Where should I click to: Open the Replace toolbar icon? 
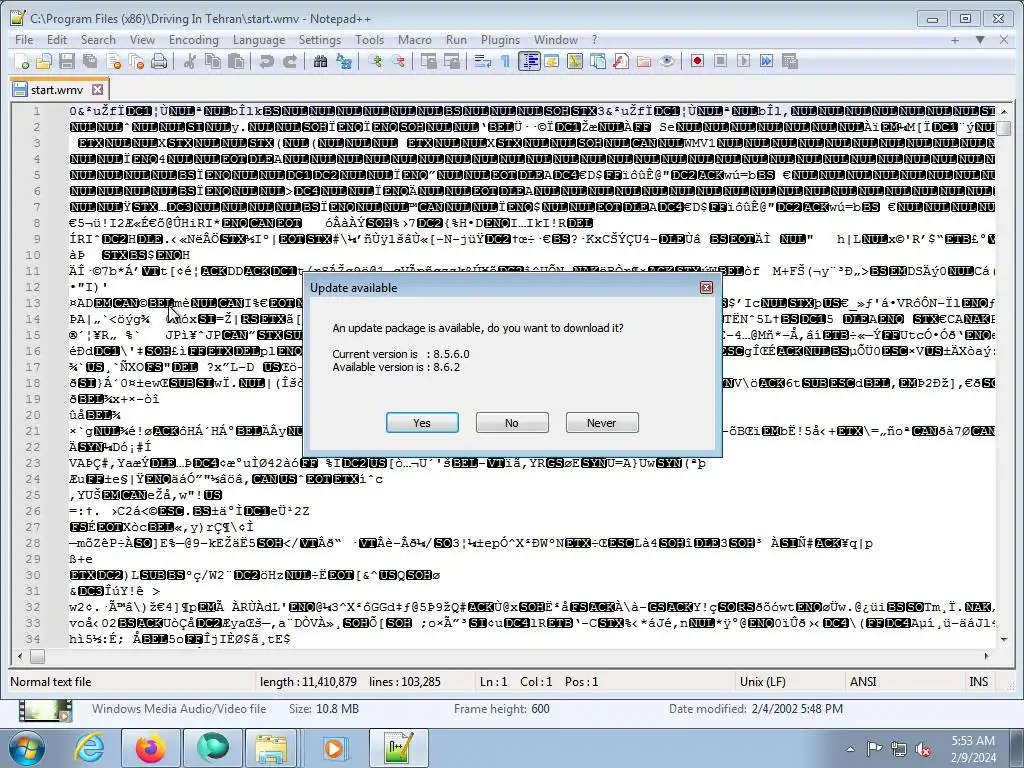coord(344,61)
